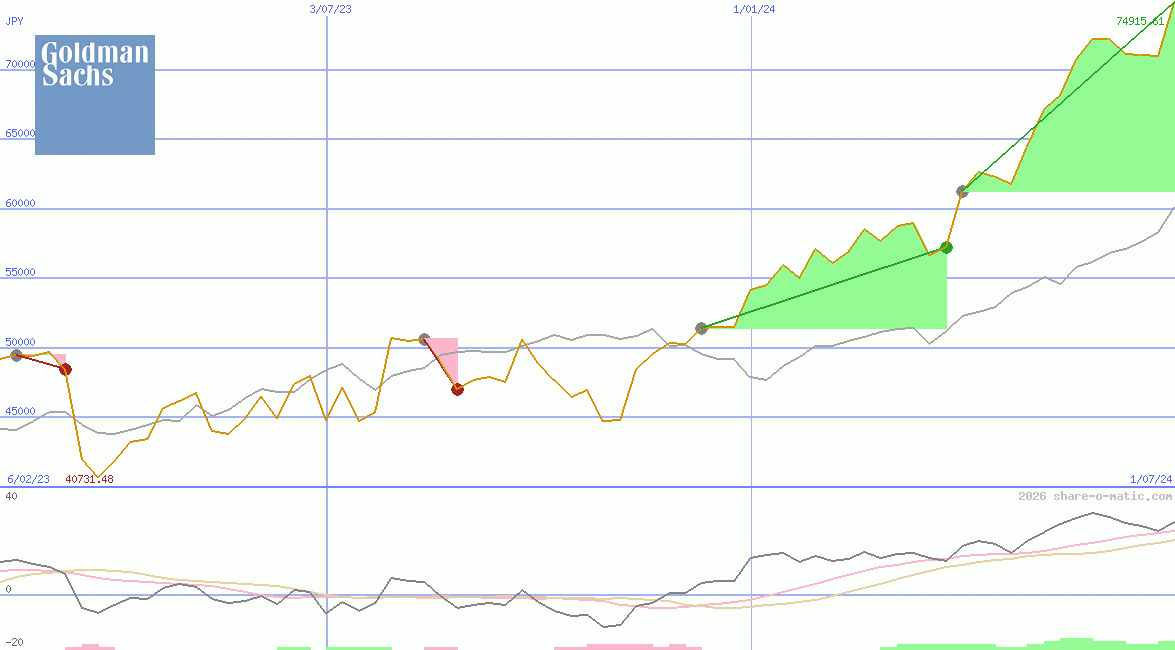Select the red sell signal dot
Image resolution: width=1175 pixels, height=650 pixels.
[458, 390]
